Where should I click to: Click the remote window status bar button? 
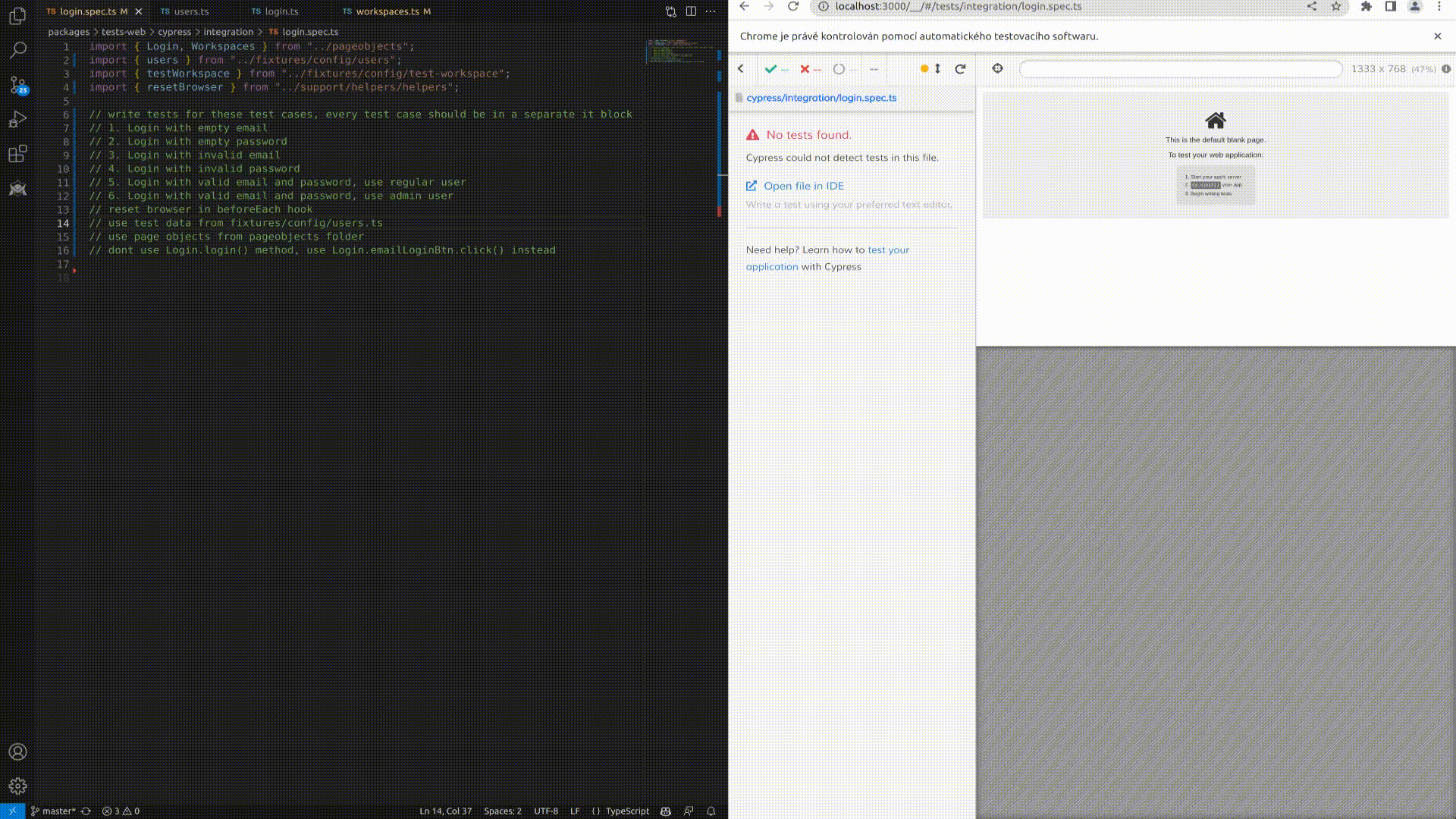[12, 811]
